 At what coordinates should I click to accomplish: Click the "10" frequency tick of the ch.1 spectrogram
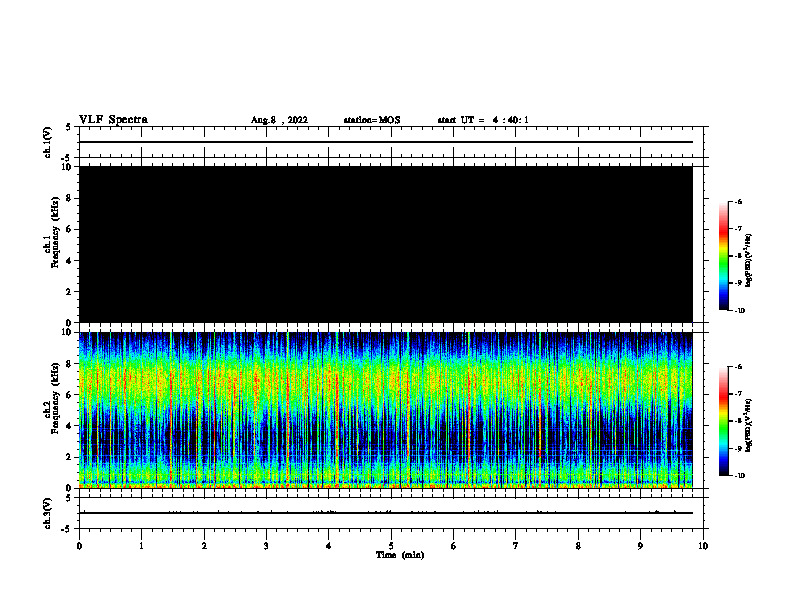coord(67,167)
